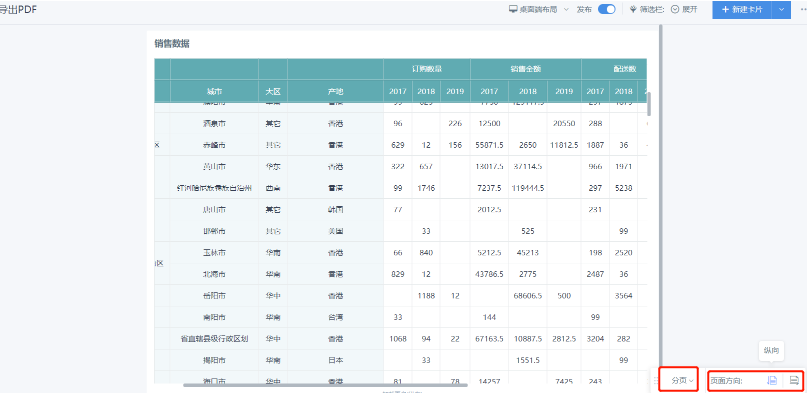
Task: Click the drag handle left of 分页
Action: click(656, 381)
